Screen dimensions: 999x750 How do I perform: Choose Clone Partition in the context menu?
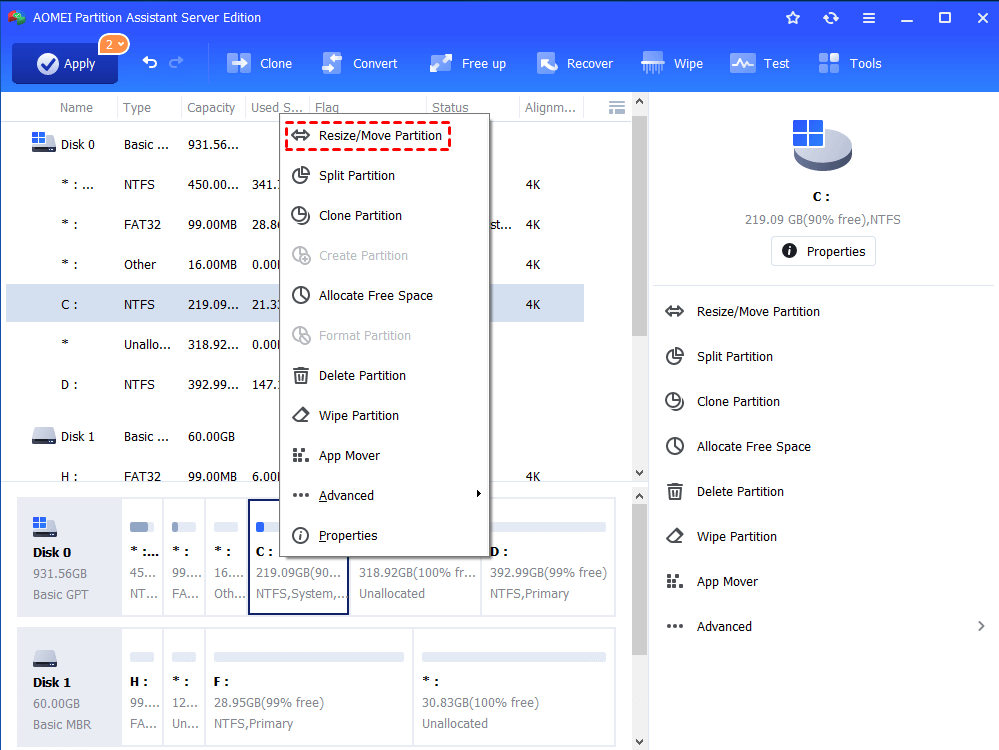pos(385,215)
